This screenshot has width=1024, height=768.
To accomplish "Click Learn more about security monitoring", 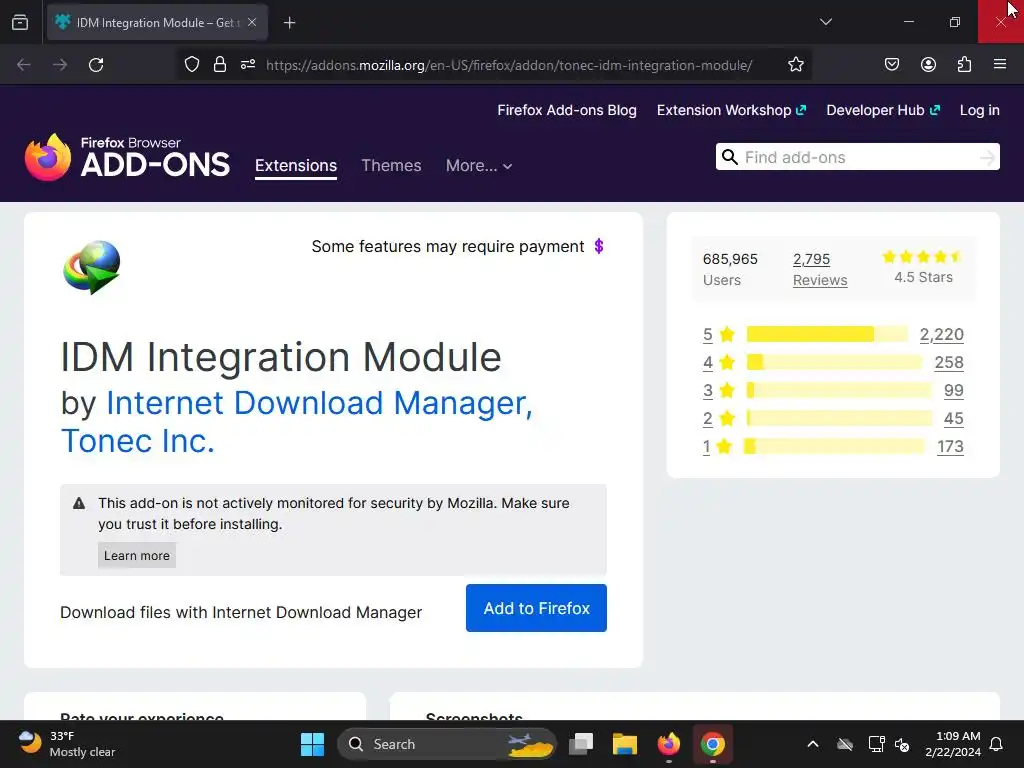I will (x=136, y=556).
